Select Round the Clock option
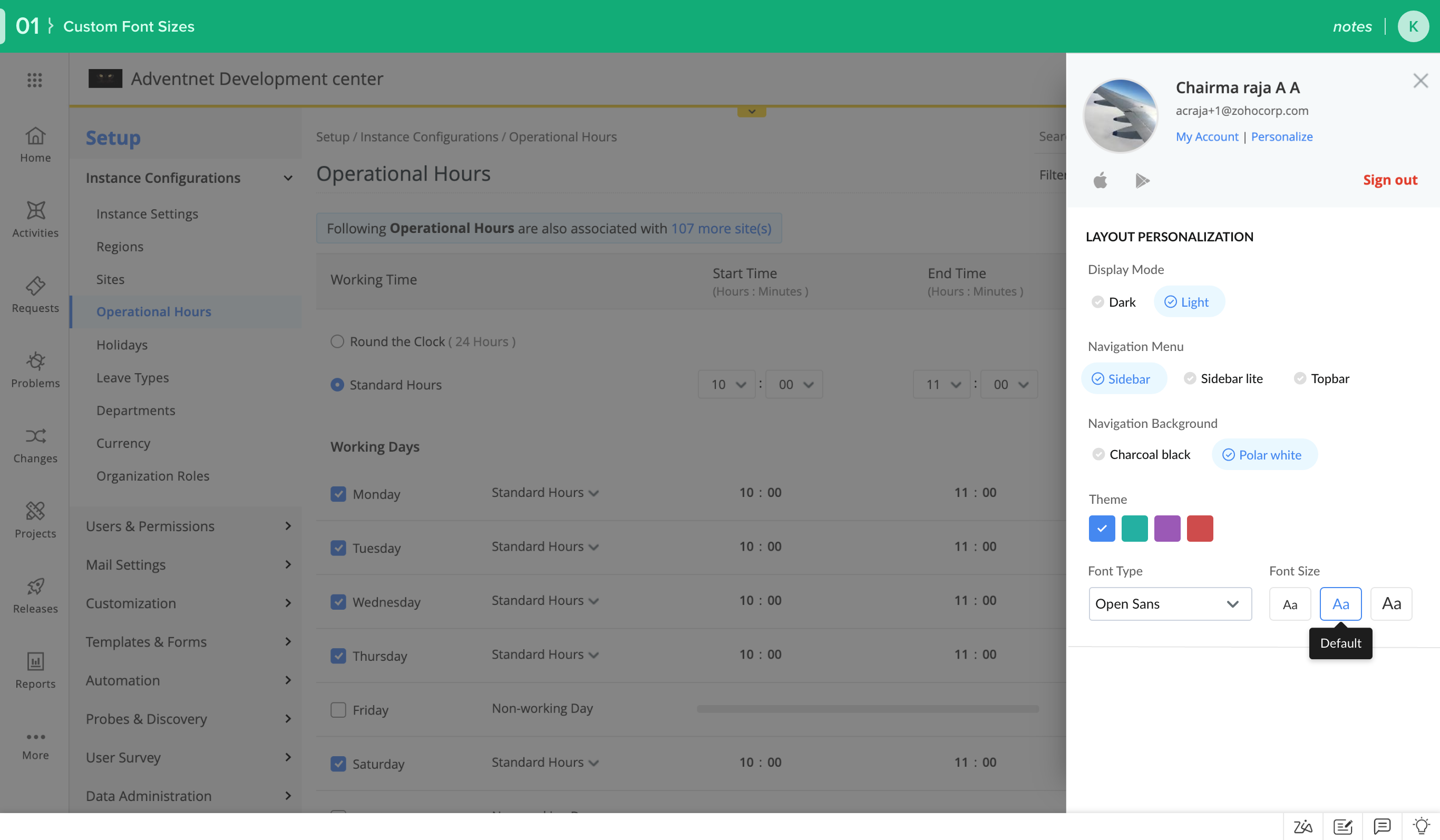 (337, 341)
